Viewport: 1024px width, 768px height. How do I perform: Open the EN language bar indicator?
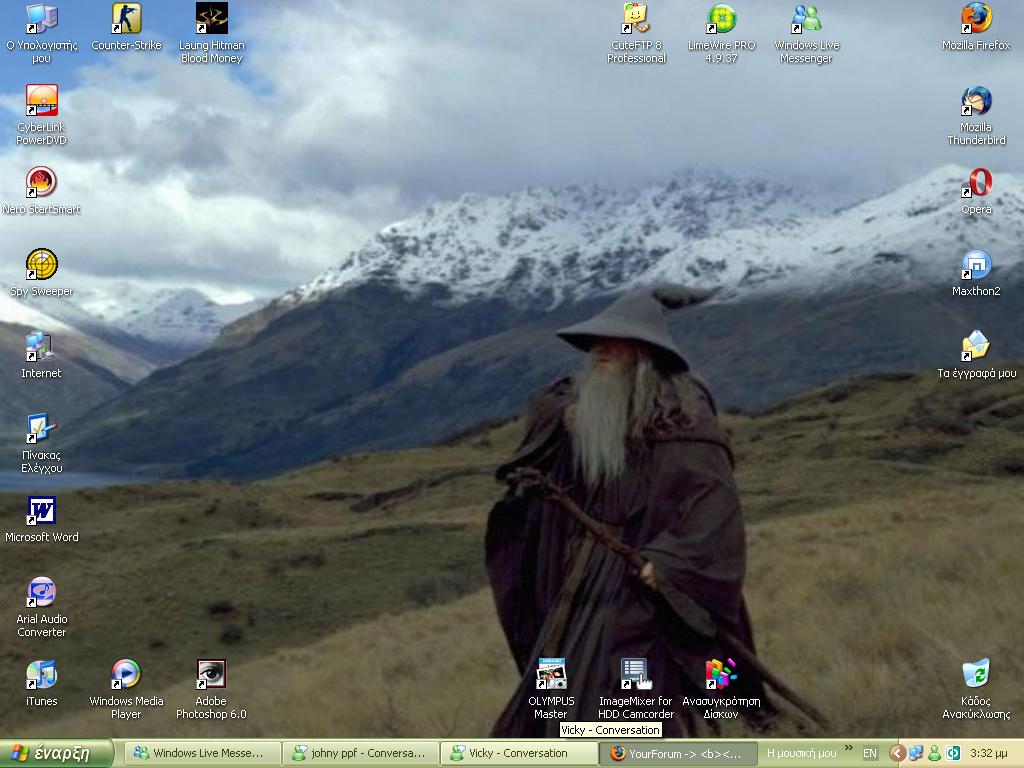click(870, 754)
